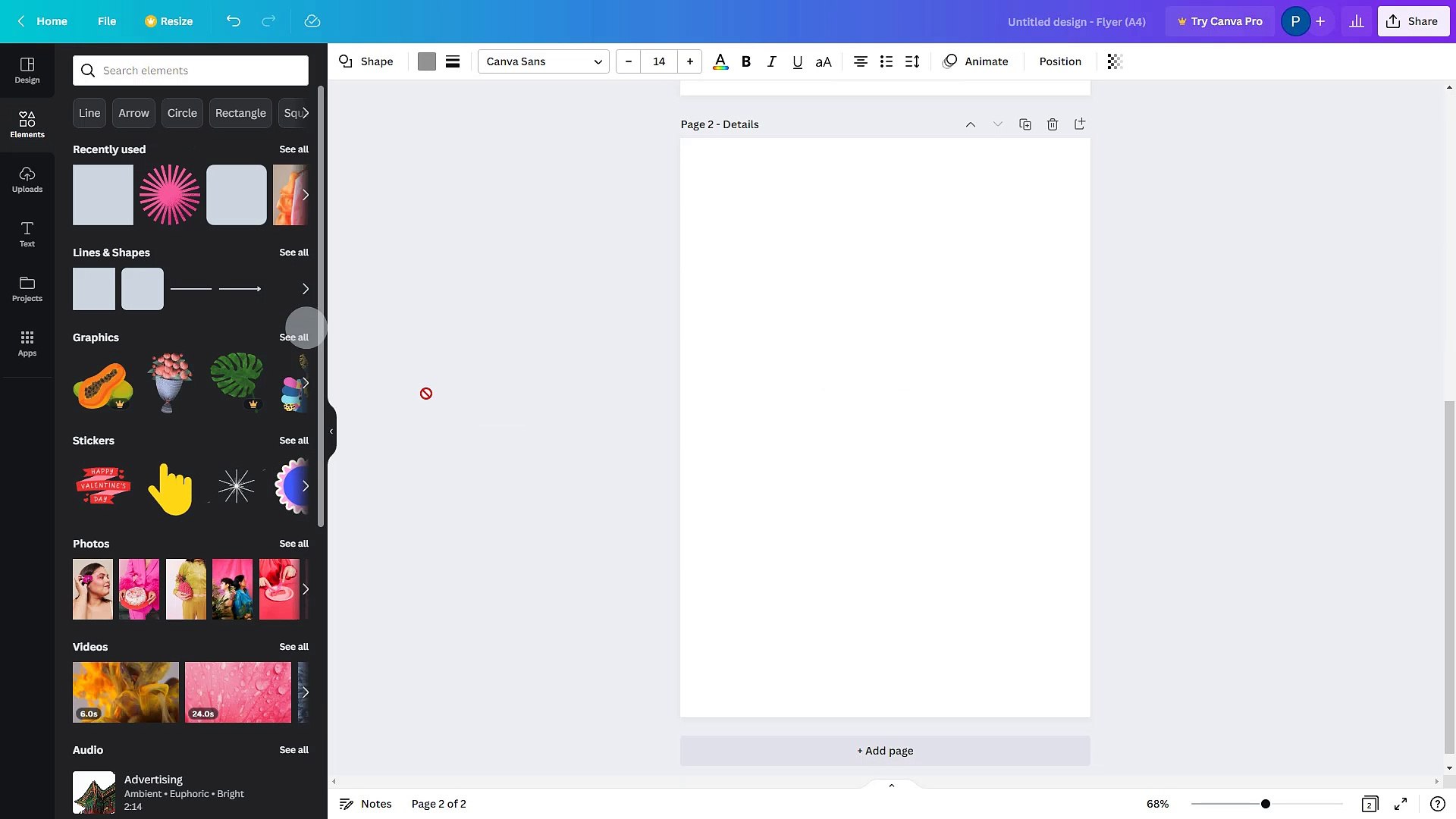Open the File menu
The width and height of the screenshot is (1456, 819).
coord(107,21)
